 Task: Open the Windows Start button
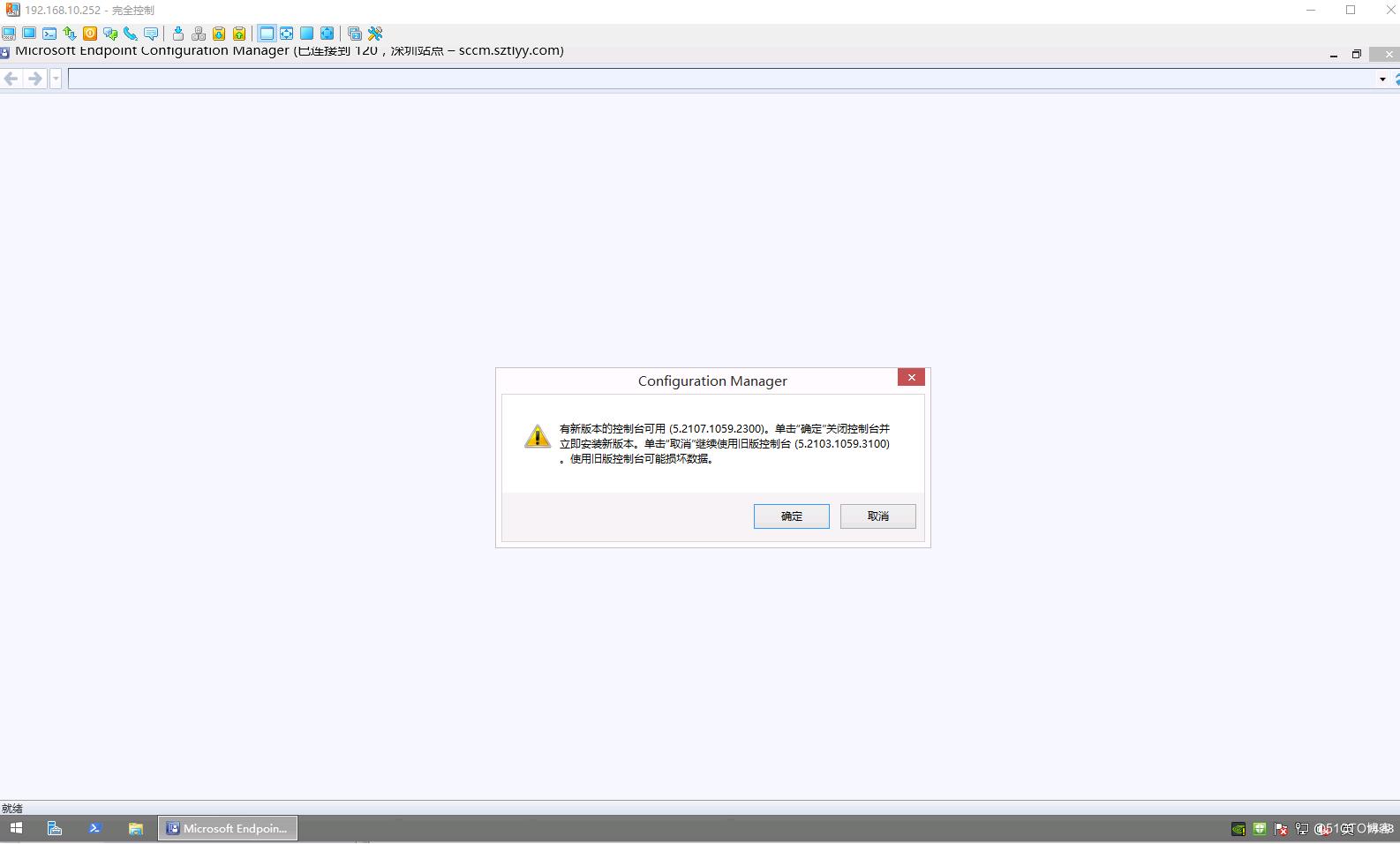16,828
